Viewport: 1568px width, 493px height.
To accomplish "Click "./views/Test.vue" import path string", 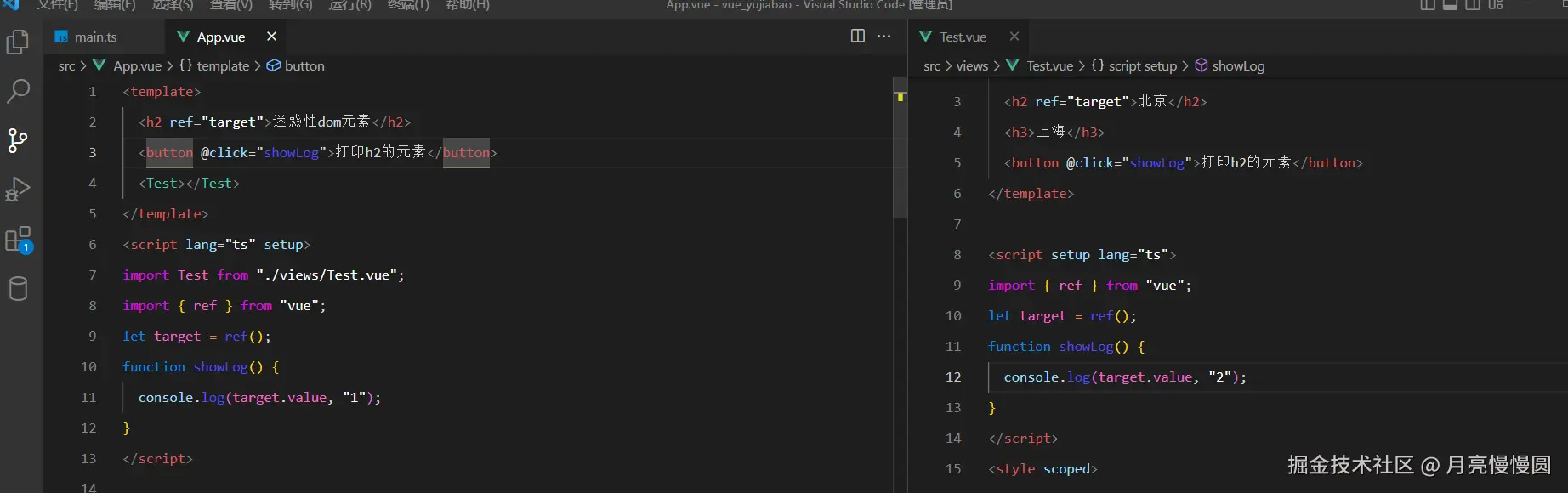I will 327,275.
